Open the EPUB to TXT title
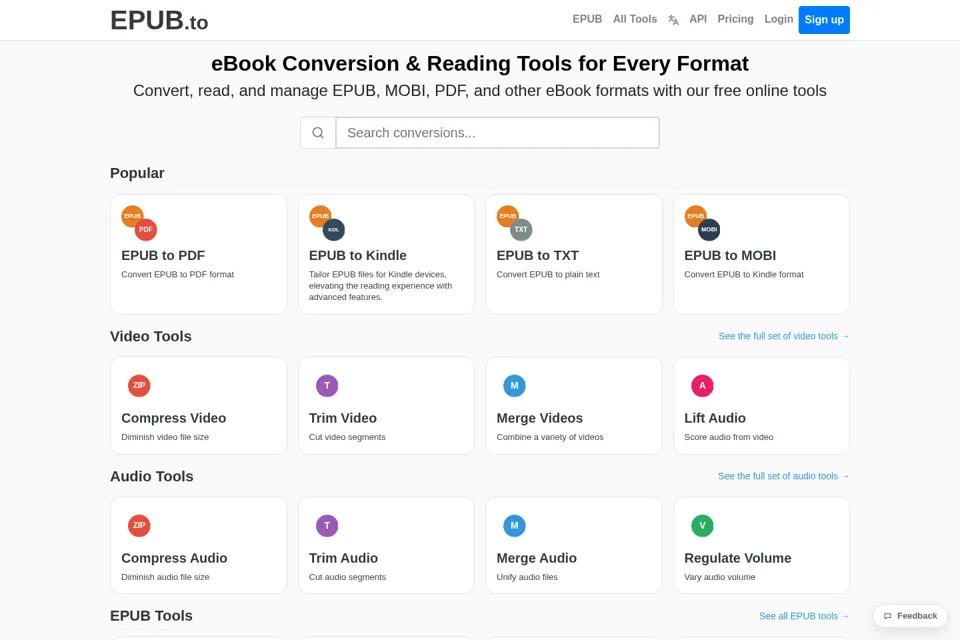 [x=538, y=255]
